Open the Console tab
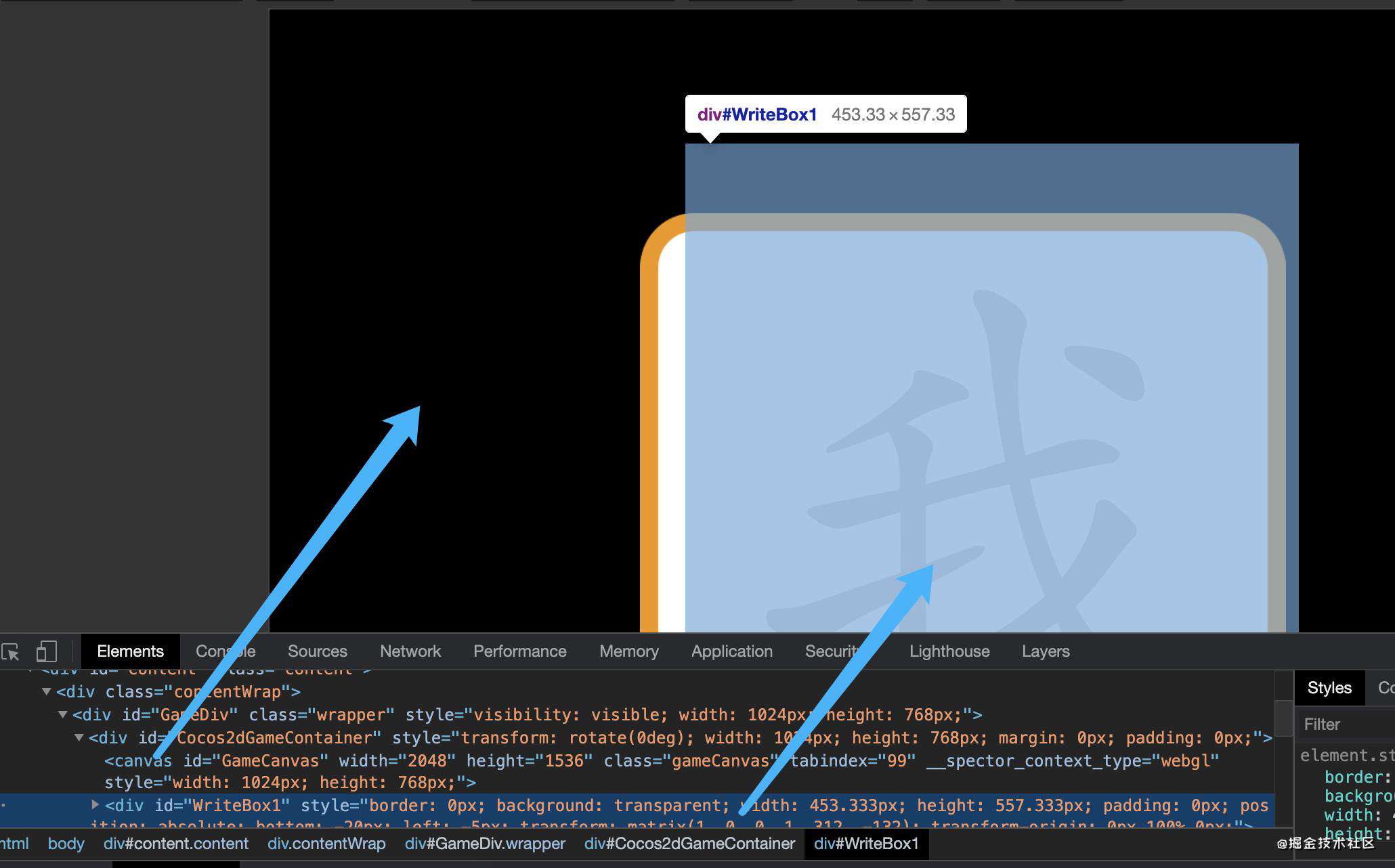Screen dimensions: 1395x868 (226, 651)
